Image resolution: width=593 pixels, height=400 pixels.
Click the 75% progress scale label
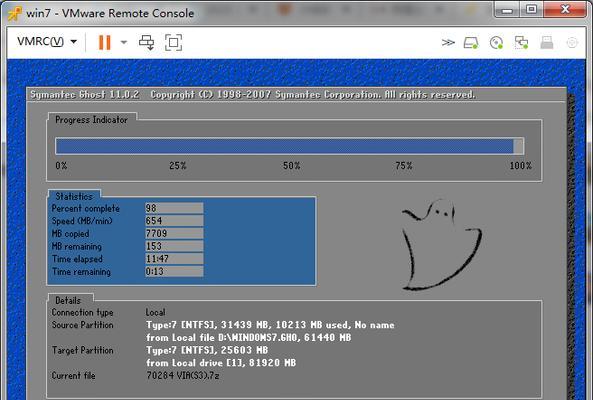(404, 166)
